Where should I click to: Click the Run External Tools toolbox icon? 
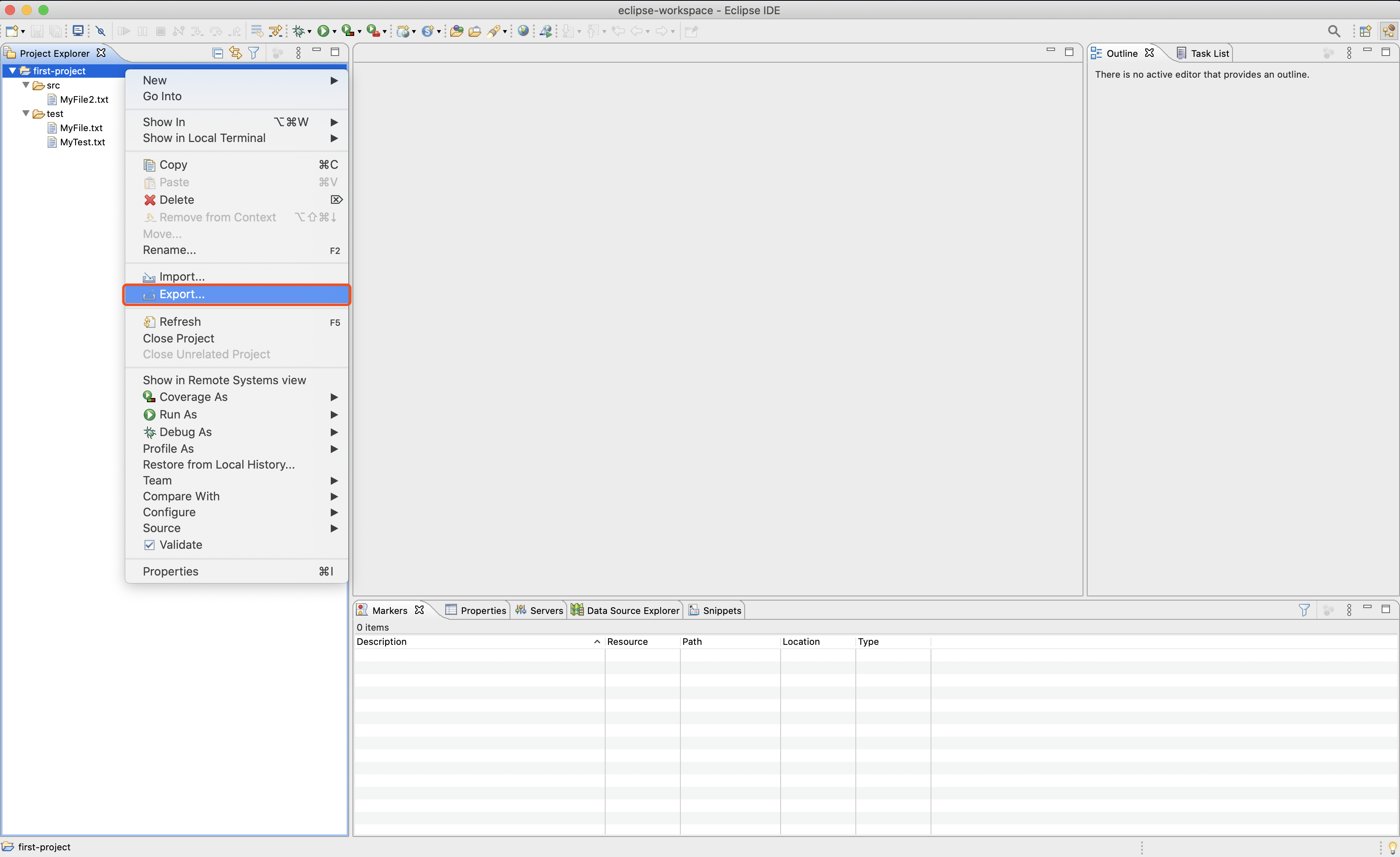(x=373, y=31)
